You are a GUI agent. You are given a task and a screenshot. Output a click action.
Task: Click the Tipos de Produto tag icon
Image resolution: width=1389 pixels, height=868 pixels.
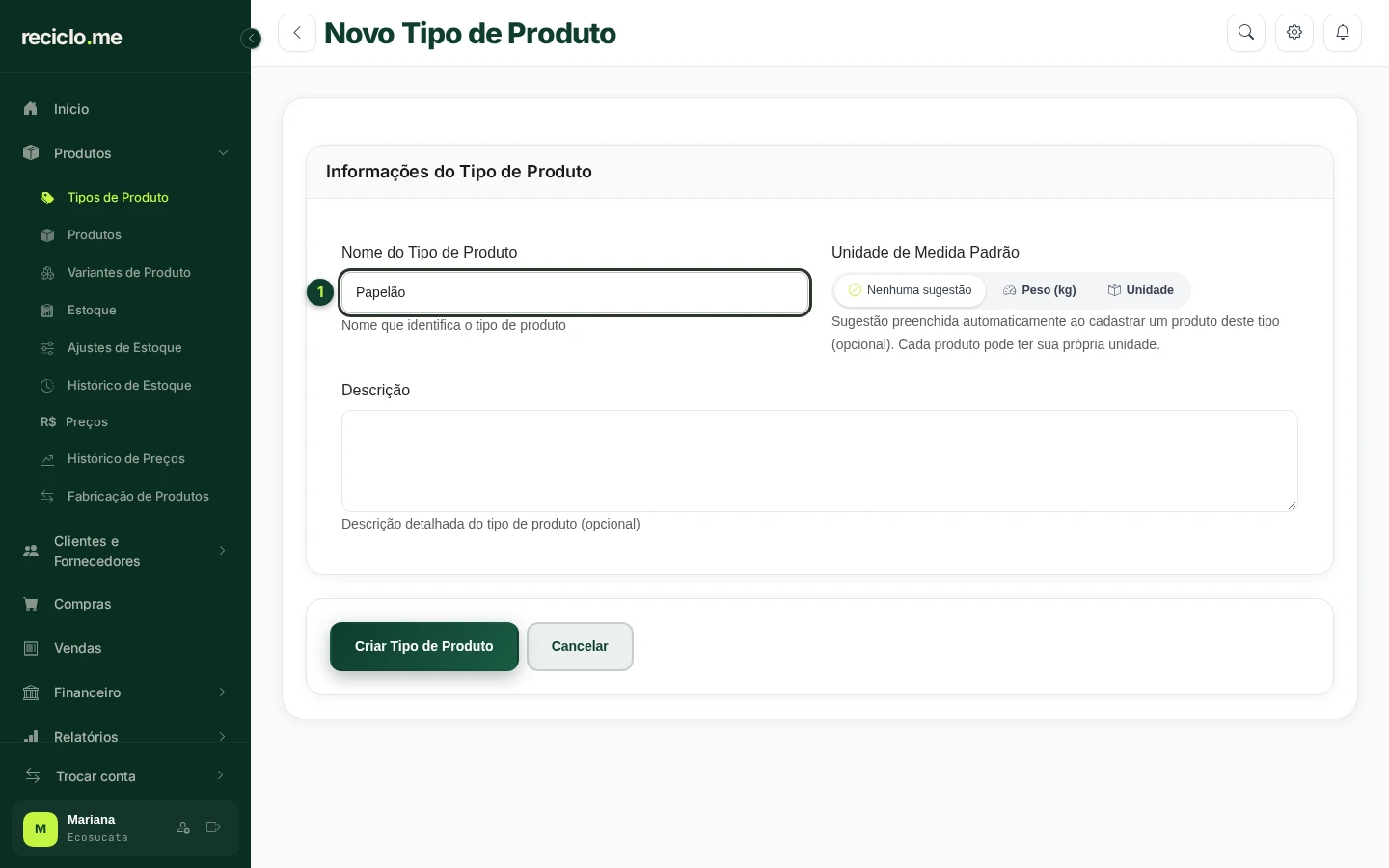[47, 198]
